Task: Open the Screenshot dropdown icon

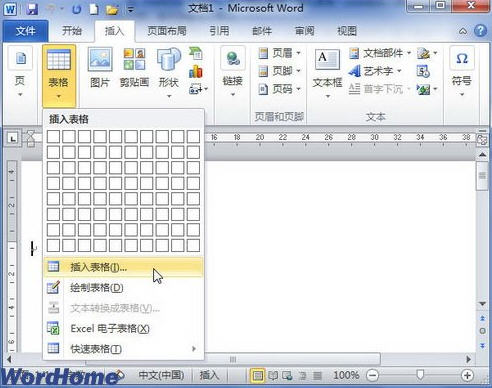Action: click(198, 89)
